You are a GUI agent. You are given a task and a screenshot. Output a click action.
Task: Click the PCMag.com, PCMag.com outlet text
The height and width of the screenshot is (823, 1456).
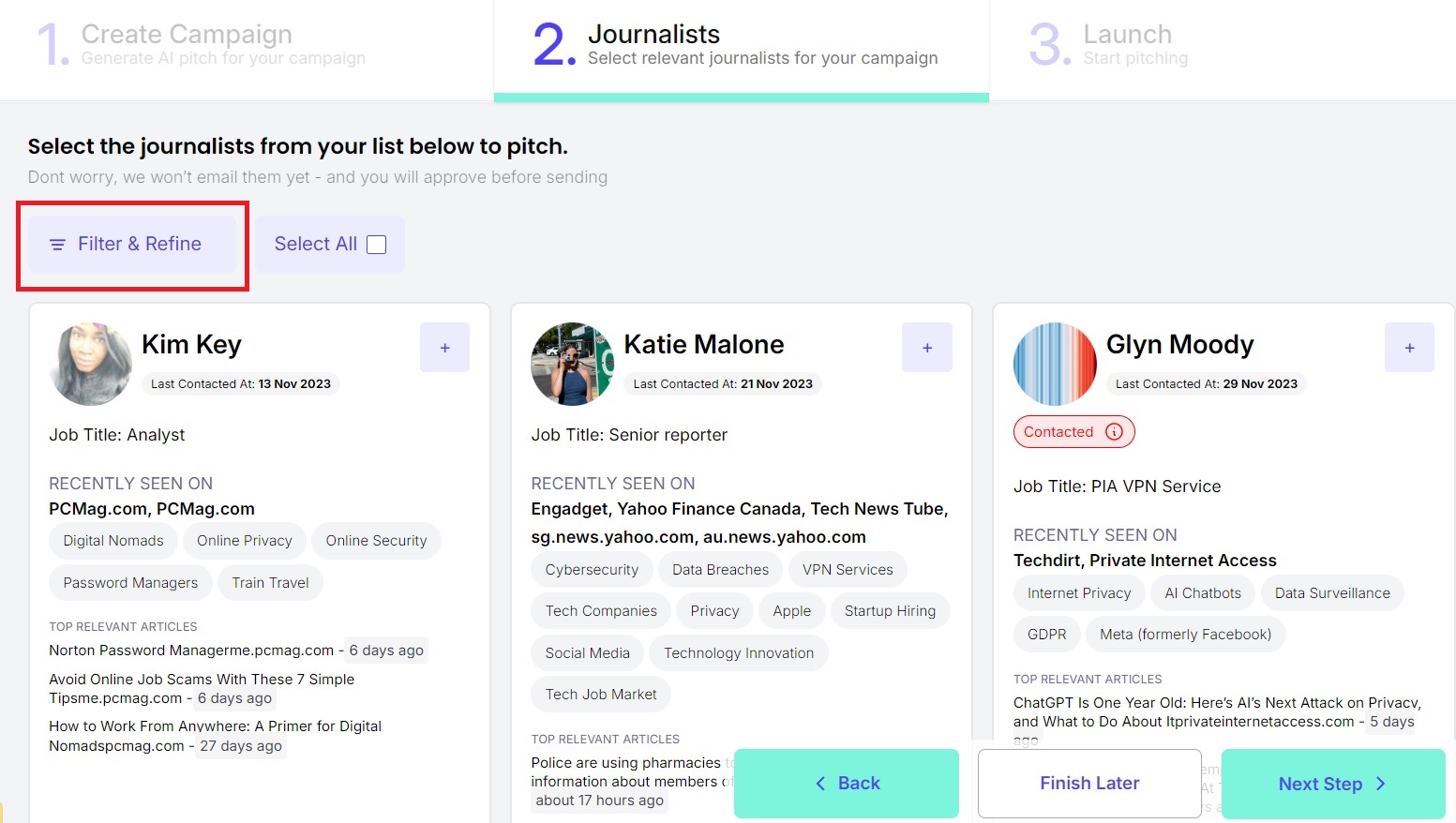(x=152, y=509)
